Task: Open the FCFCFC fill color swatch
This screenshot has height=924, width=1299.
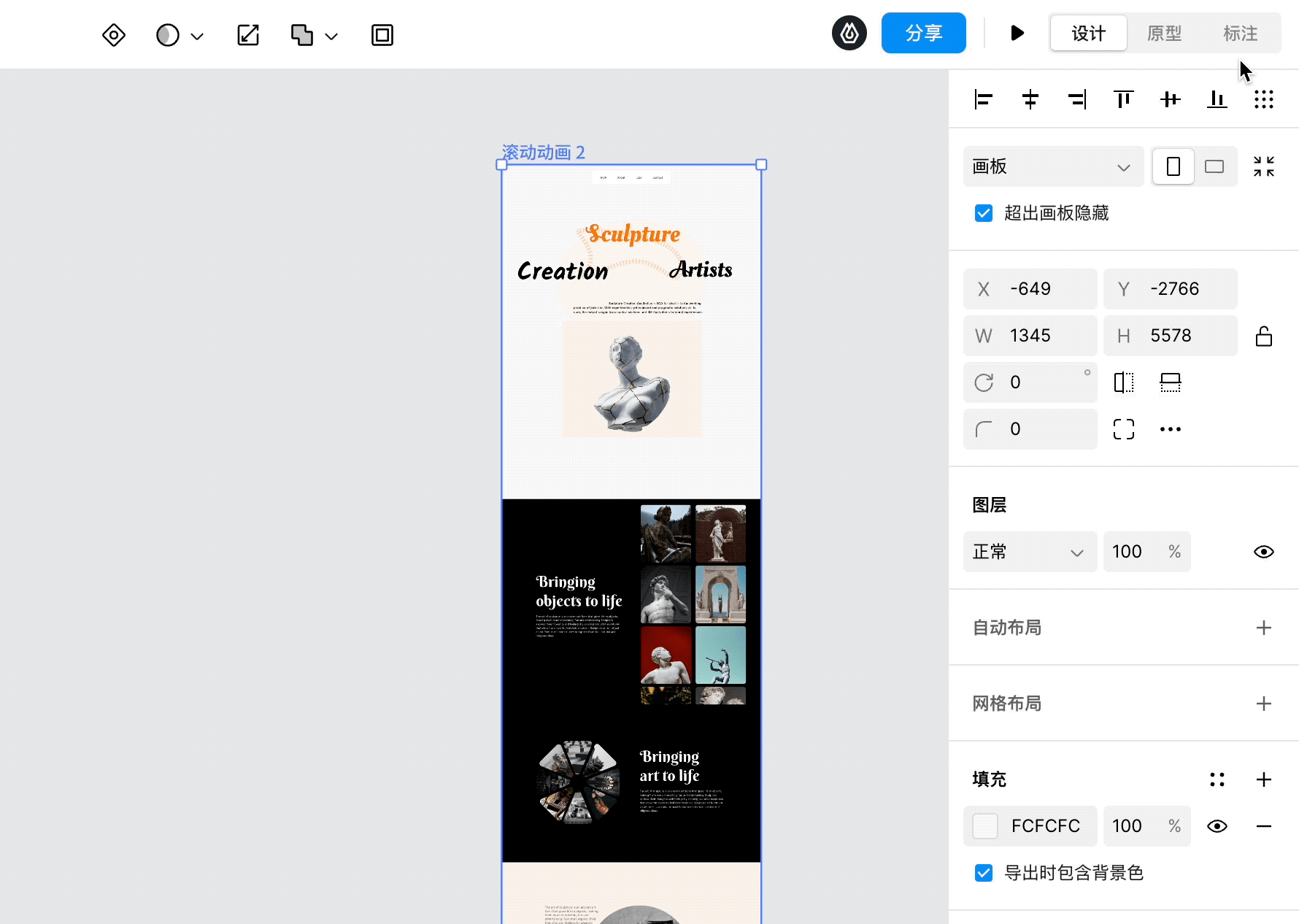Action: (x=985, y=826)
